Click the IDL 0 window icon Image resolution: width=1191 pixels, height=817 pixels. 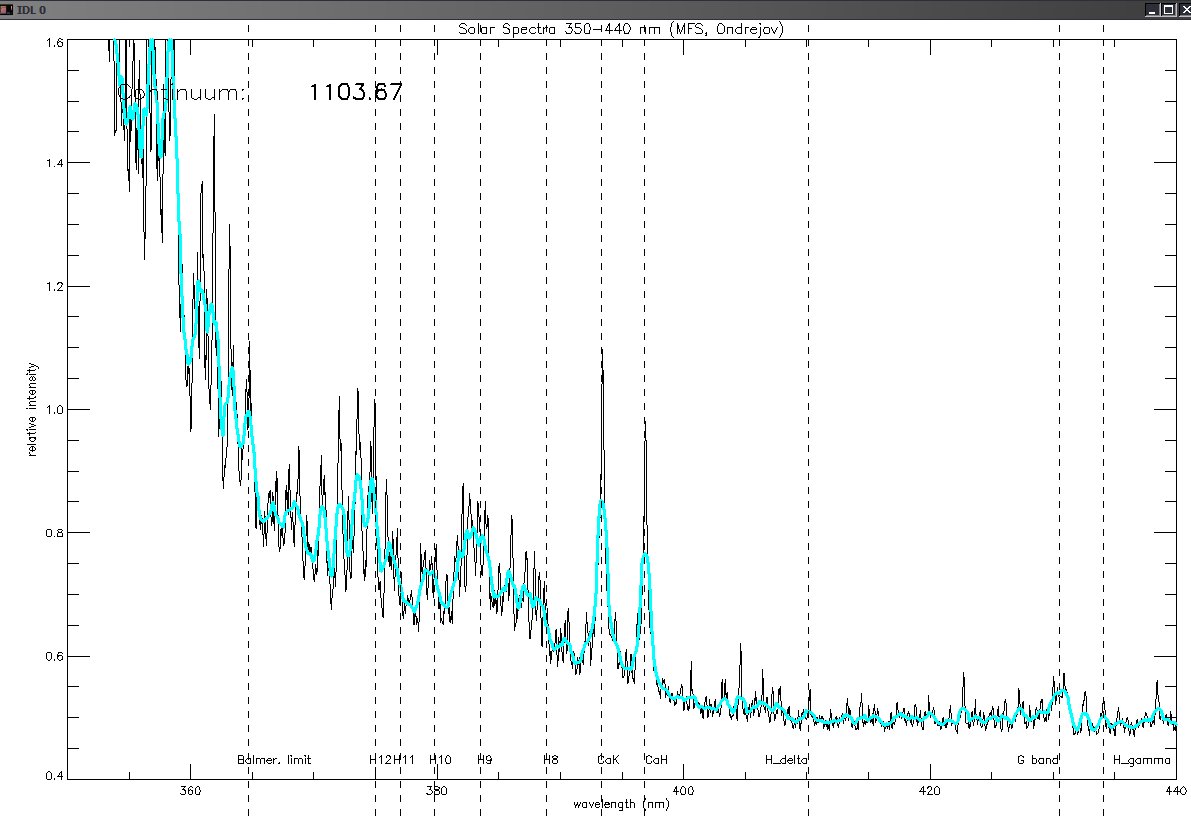pyautogui.click(x=7, y=9)
